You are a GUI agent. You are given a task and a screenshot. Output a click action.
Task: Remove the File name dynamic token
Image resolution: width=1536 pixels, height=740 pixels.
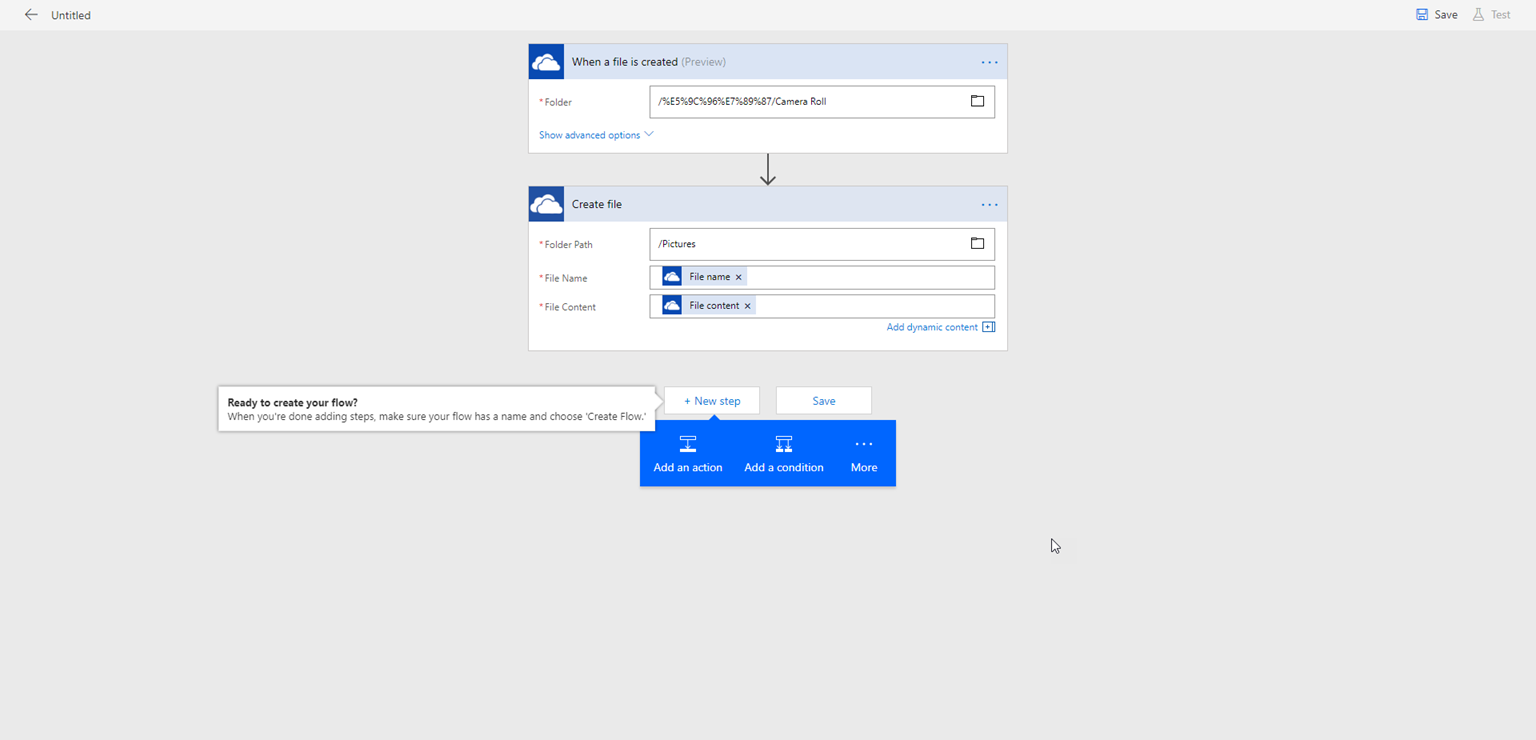click(x=739, y=277)
